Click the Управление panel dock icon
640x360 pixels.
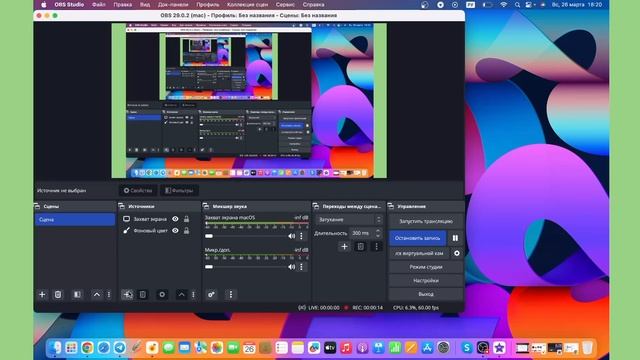(x=391, y=206)
